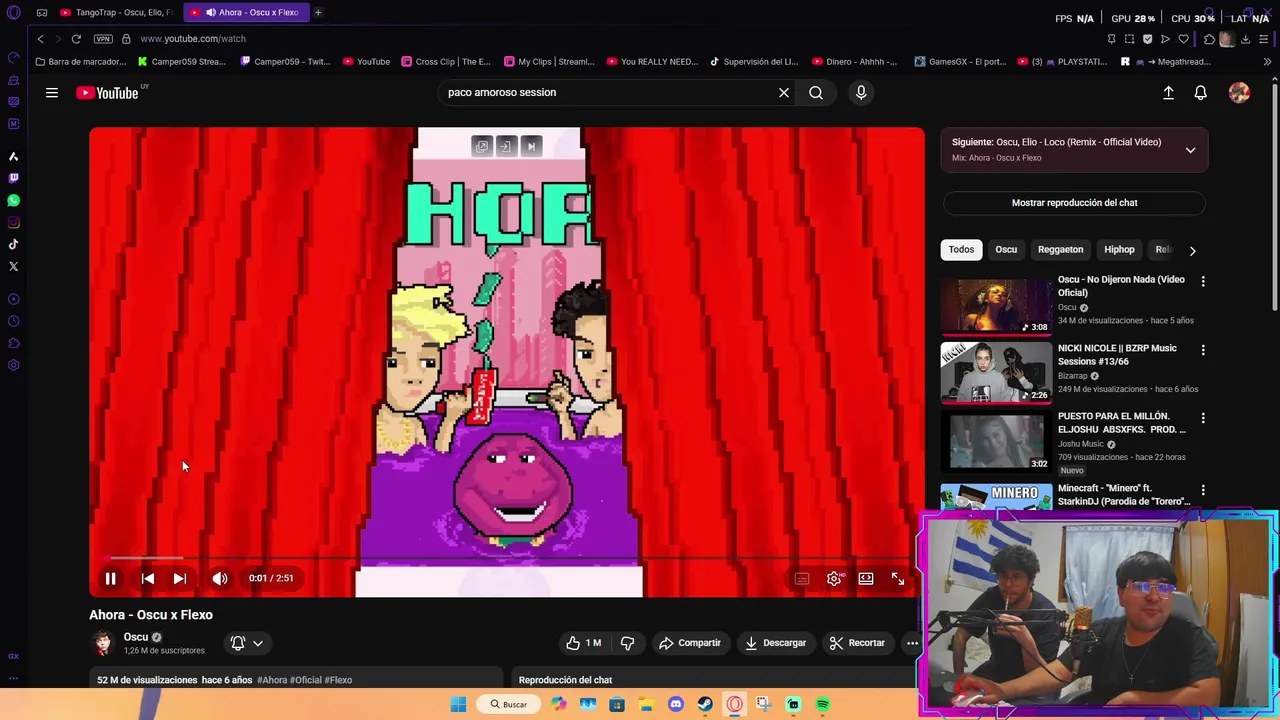Click the Compartir share button
Screen dimensions: 1280x720
(690, 643)
